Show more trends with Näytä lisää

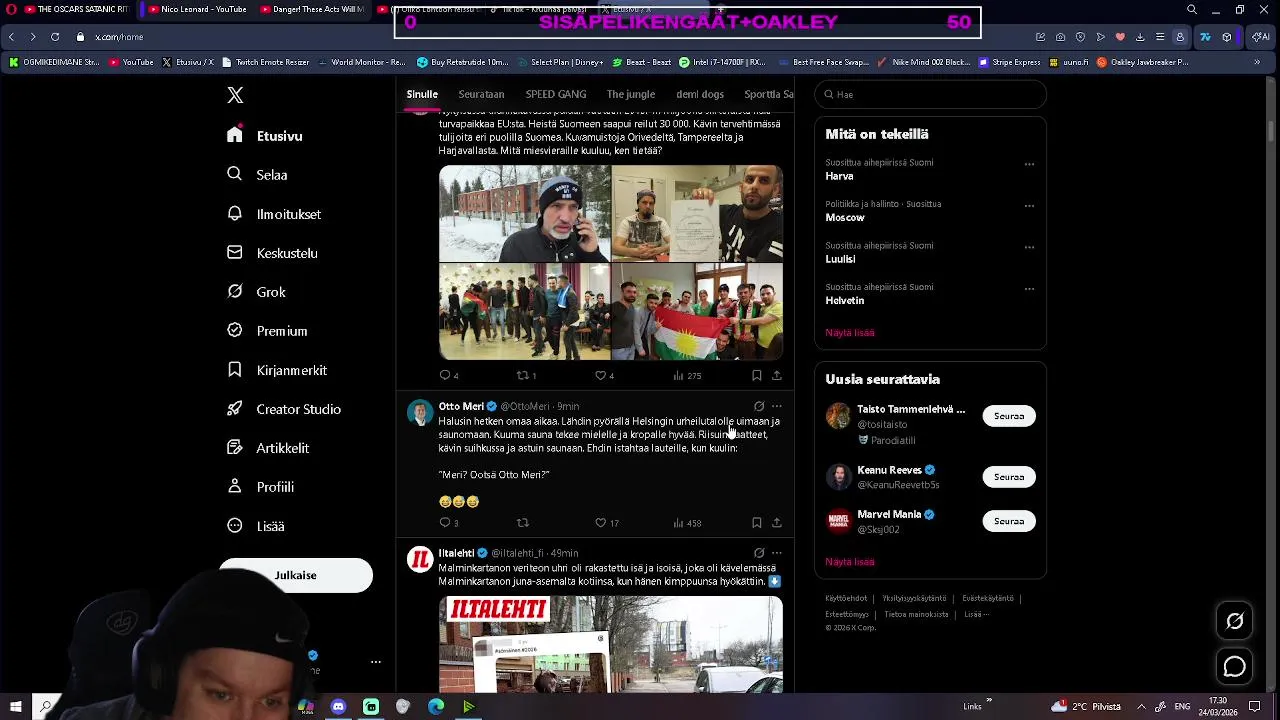point(850,332)
